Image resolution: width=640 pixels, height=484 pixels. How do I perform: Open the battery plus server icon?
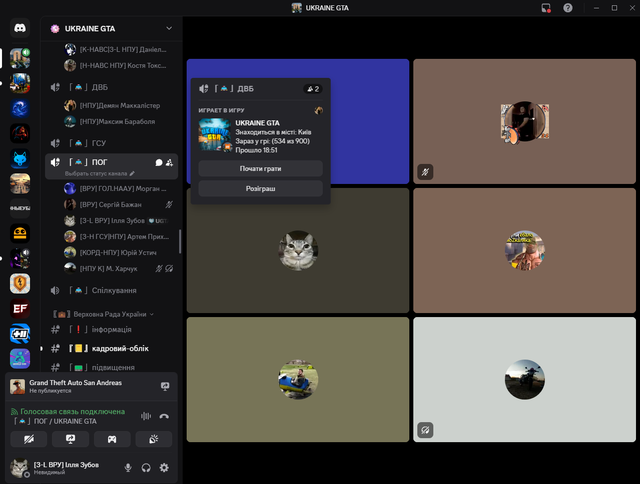point(20,334)
